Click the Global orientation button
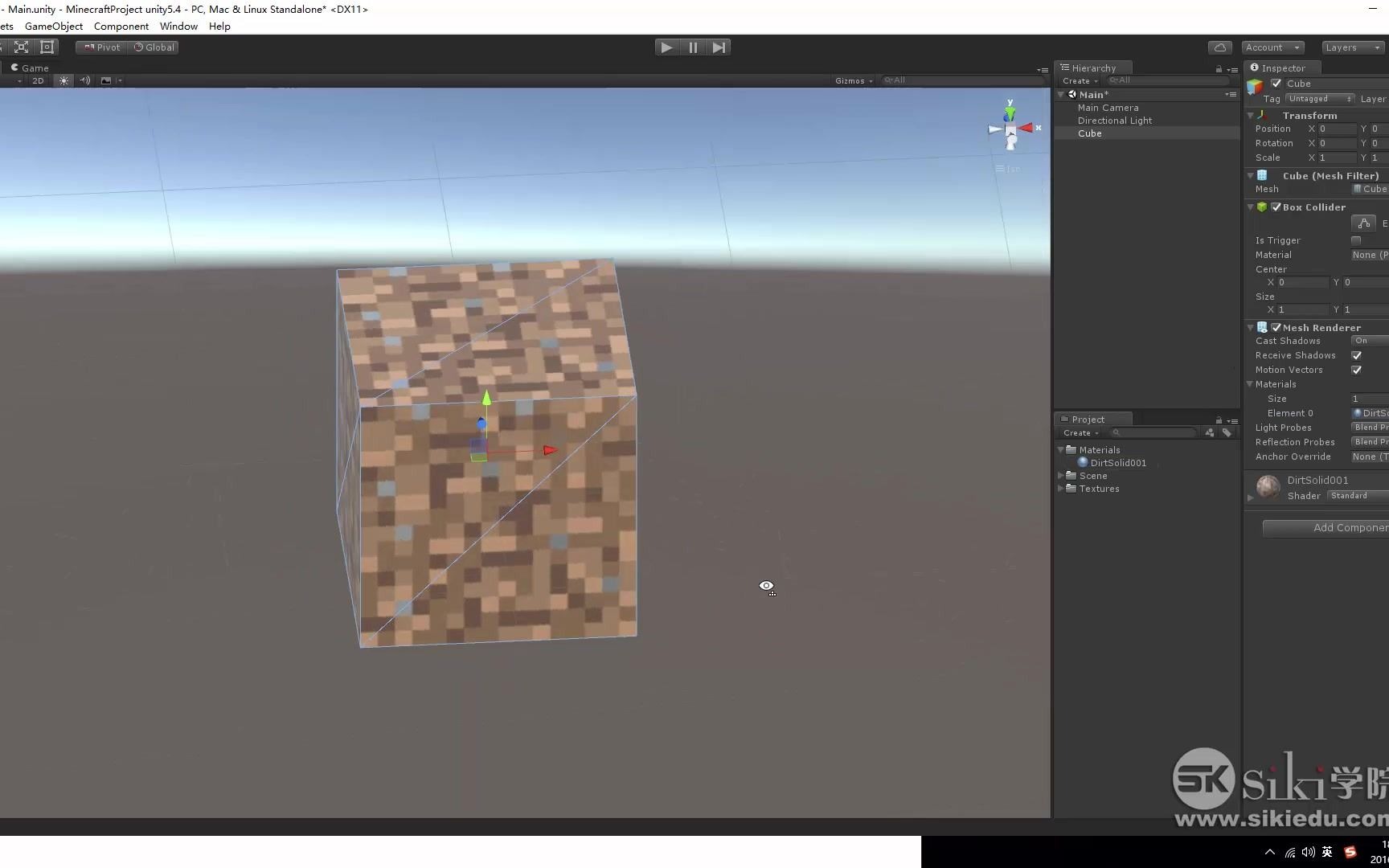Image resolution: width=1389 pixels, height=868 pixels. pos(154,47)
